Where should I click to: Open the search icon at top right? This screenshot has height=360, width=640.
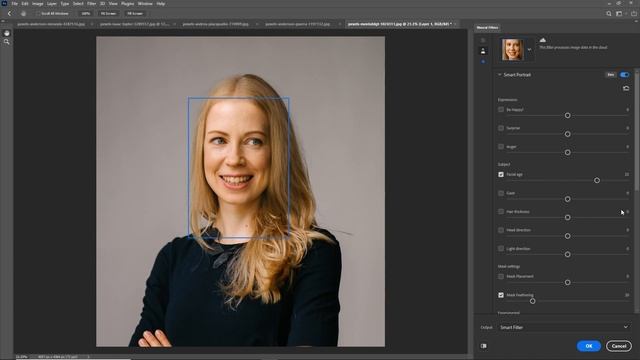[609, 13]
